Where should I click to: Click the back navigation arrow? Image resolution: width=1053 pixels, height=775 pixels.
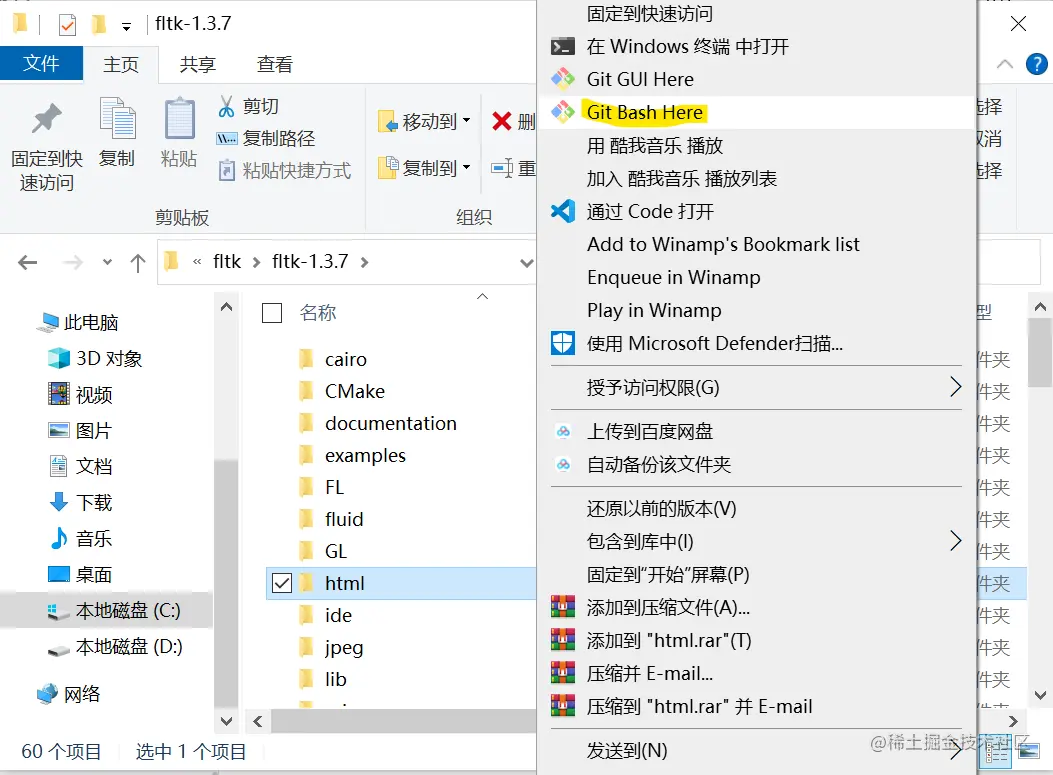click(x=27, y=261)
